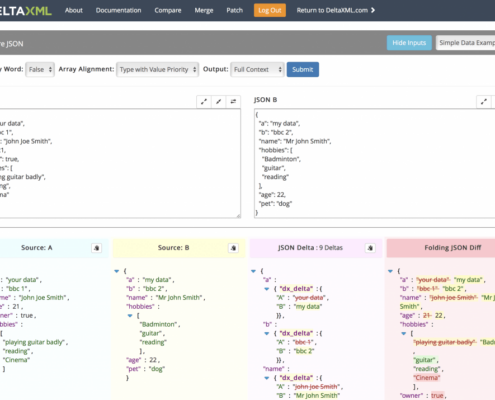Viewport: 495px width, 400px height.
Task: Click the icon button beside the JSON Delta heading
Action: pyautogui.click(x=370, y=248)
